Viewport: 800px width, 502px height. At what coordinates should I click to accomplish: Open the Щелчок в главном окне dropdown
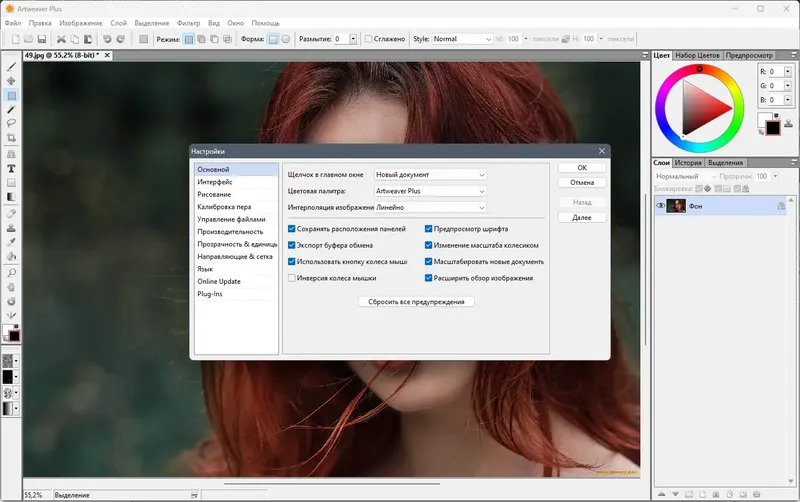(430, 174)
